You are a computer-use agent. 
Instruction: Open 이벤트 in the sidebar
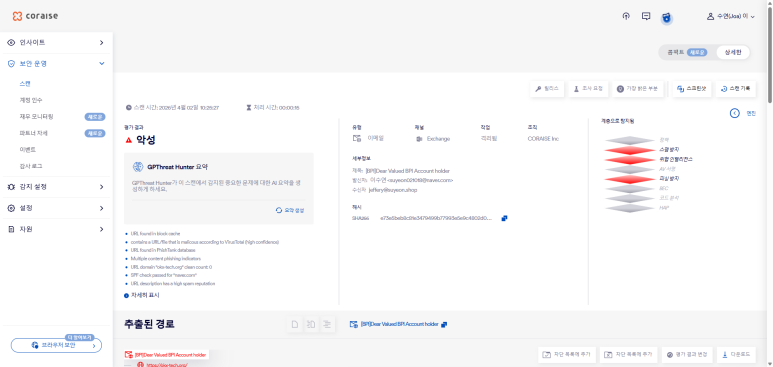[x=28, y=149]
